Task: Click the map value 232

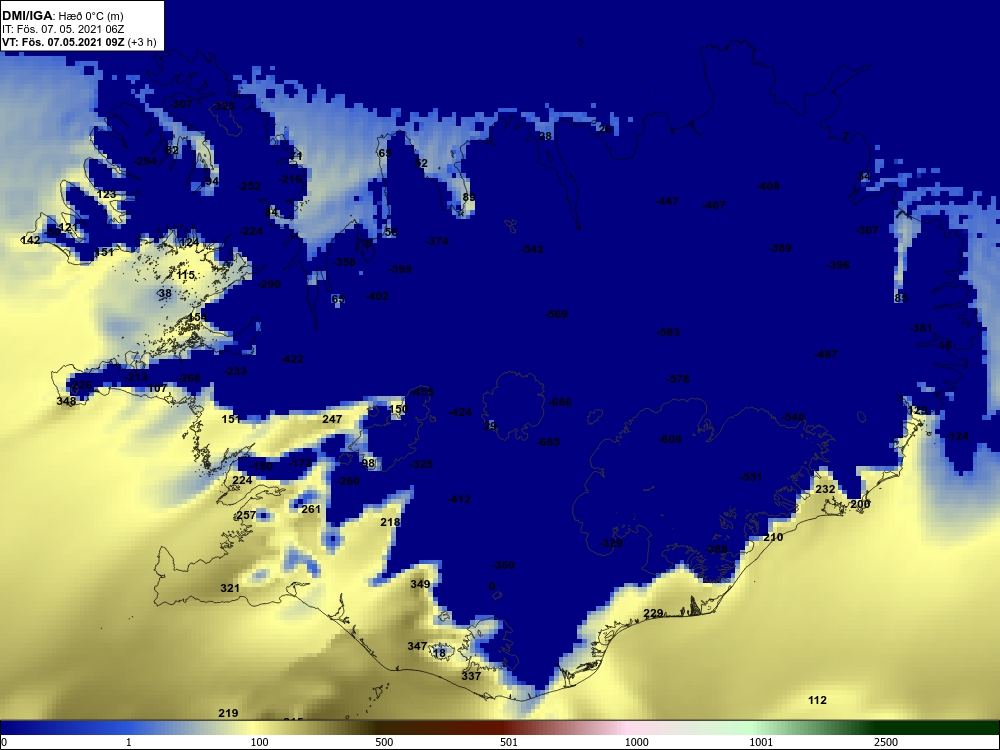Action: [x=825, y=489]
